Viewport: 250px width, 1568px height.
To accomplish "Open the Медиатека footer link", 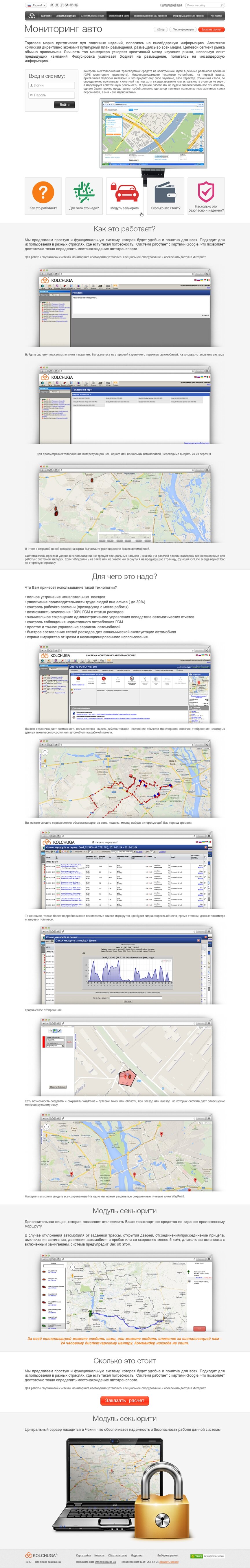I will click(x=136, y=1555).
